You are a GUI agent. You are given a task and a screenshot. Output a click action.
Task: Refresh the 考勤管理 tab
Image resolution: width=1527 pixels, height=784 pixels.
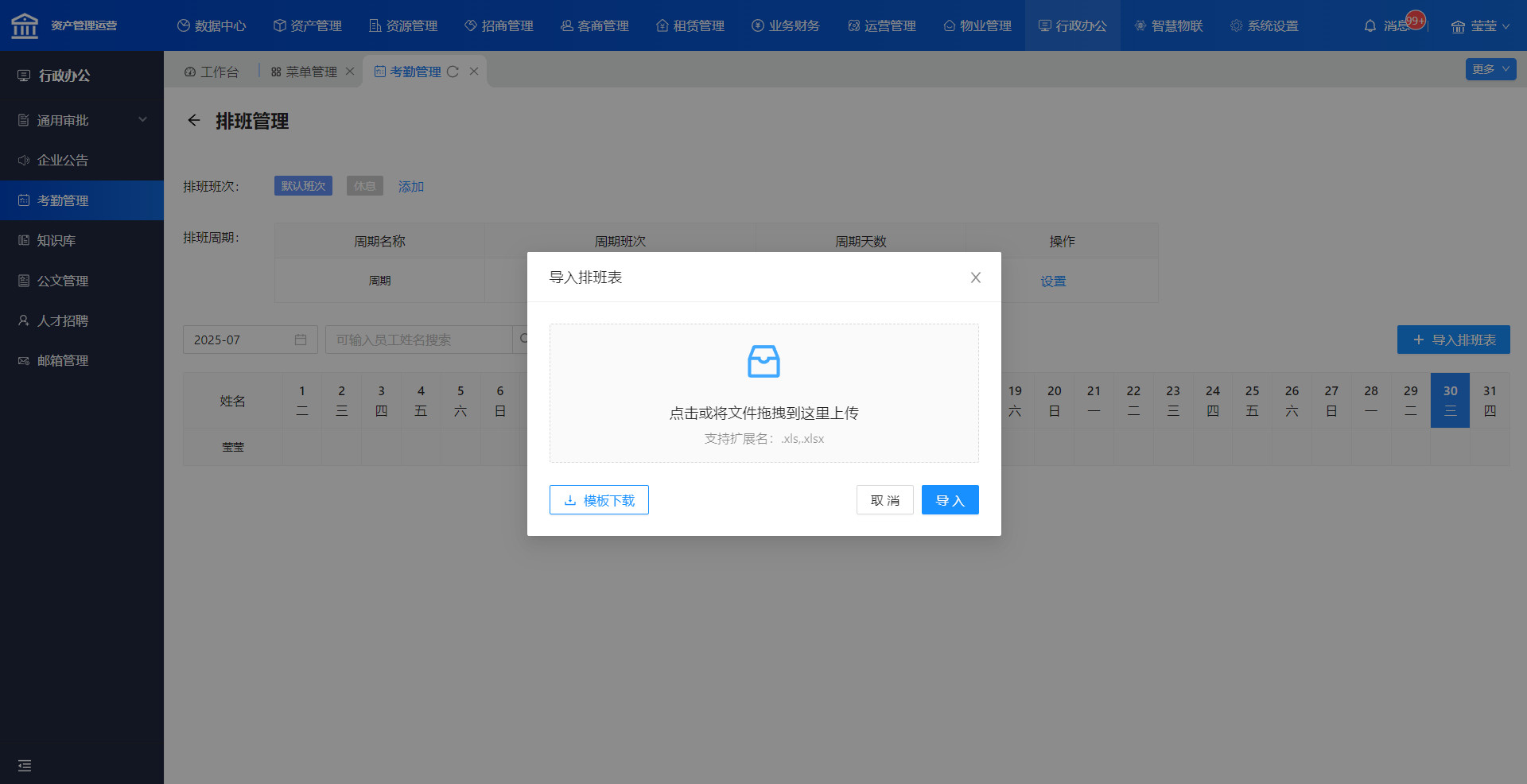point(453,72)
